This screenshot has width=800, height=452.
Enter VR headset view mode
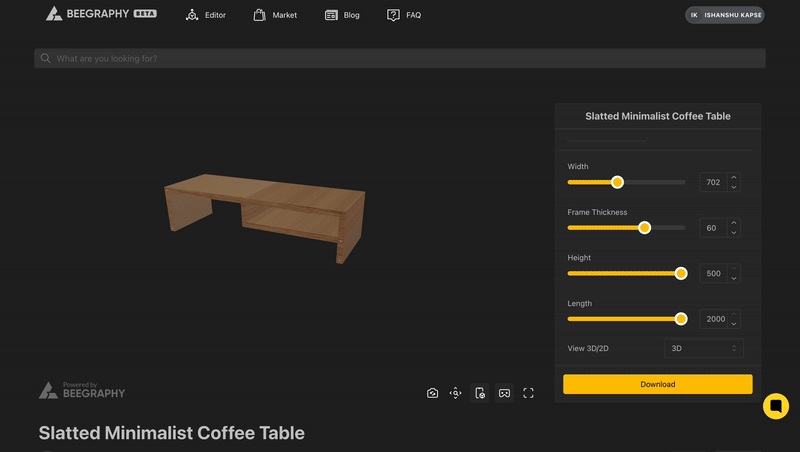pyautogui.click(x=504, y=393)
